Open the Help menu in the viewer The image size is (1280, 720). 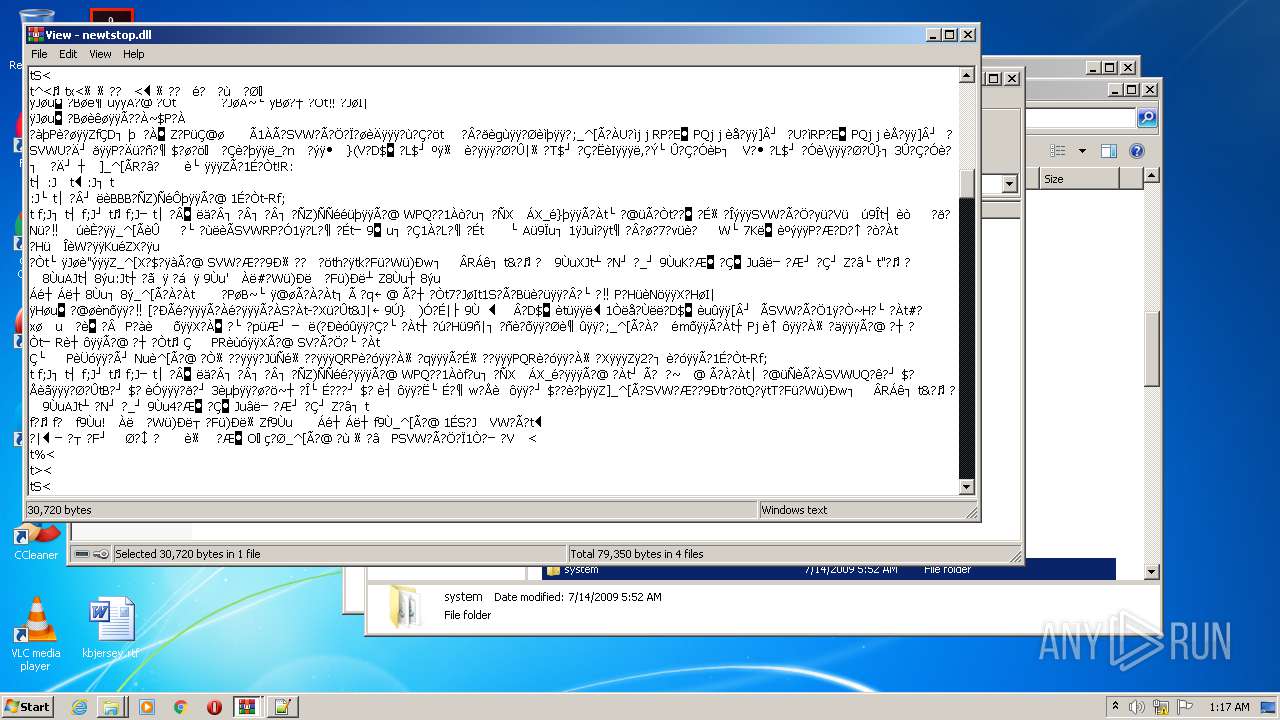[133, 54]
